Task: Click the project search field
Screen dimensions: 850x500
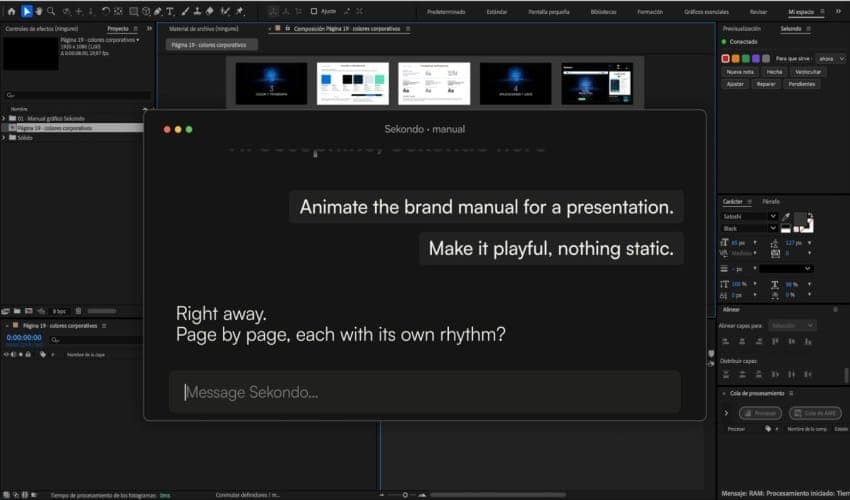Action: (78, 95)
